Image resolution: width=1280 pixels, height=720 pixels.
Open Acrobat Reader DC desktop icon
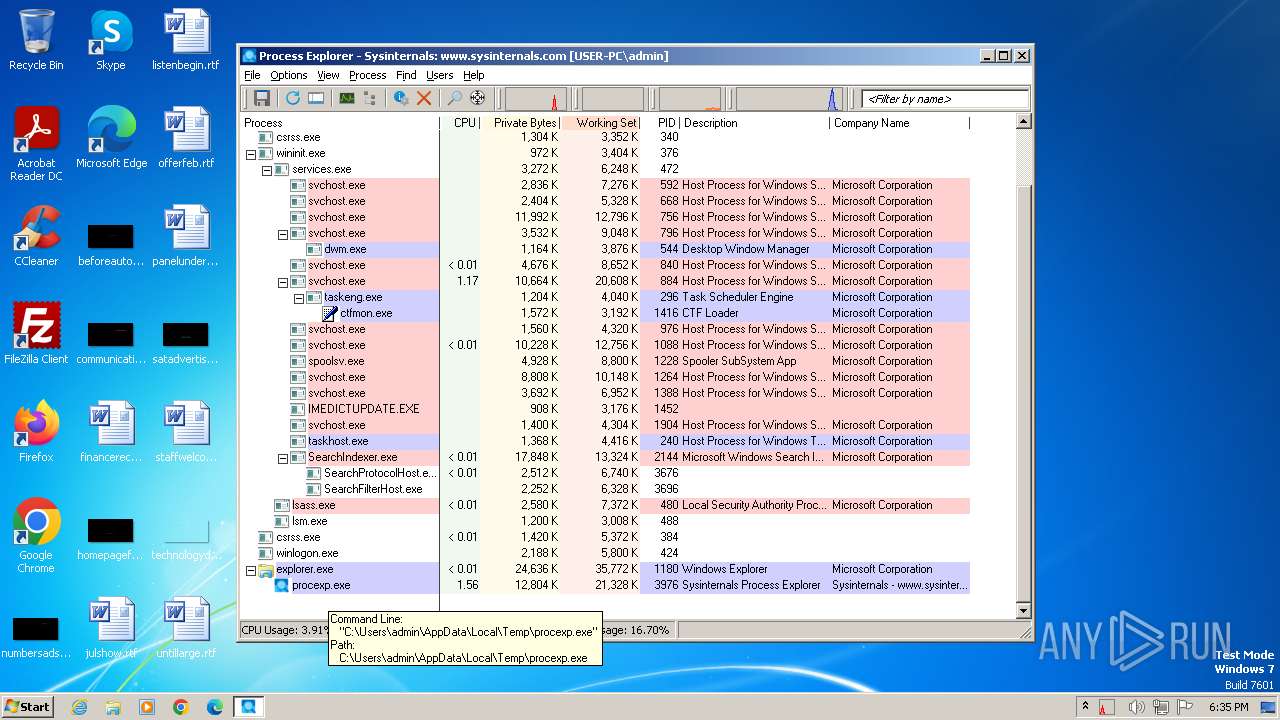click(36, 145)
